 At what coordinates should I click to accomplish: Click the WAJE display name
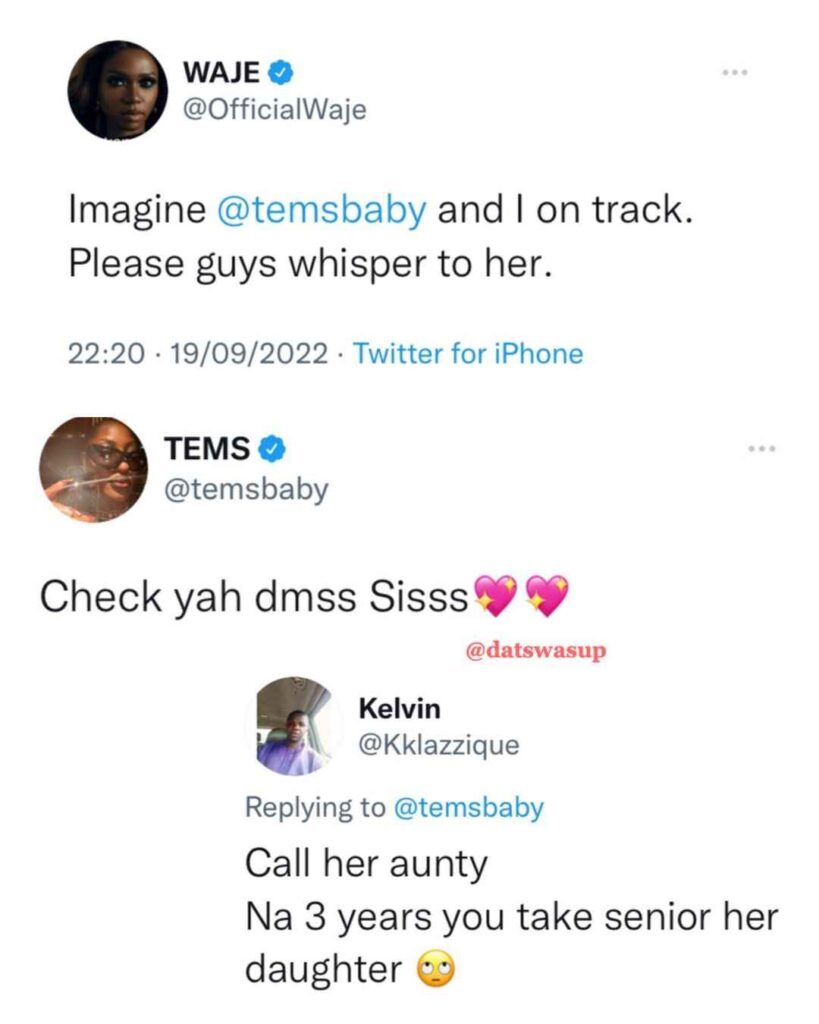[x=222, y=72]
